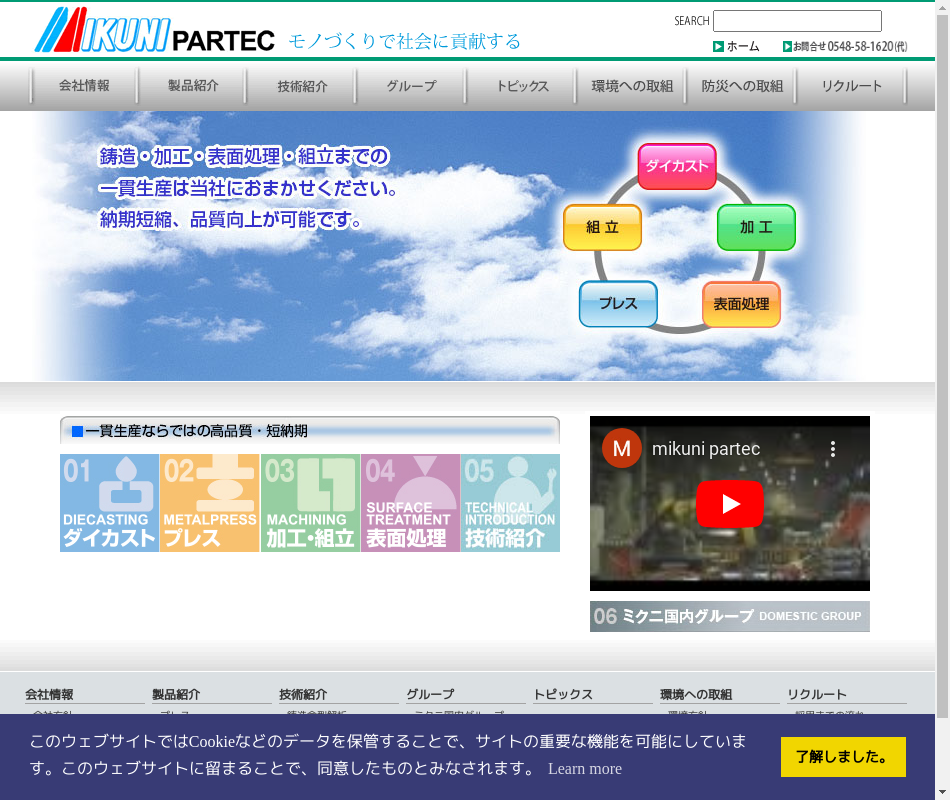Click the green 加工 diagram button
Screen dimensions: 950x800
tap(756, 227)
